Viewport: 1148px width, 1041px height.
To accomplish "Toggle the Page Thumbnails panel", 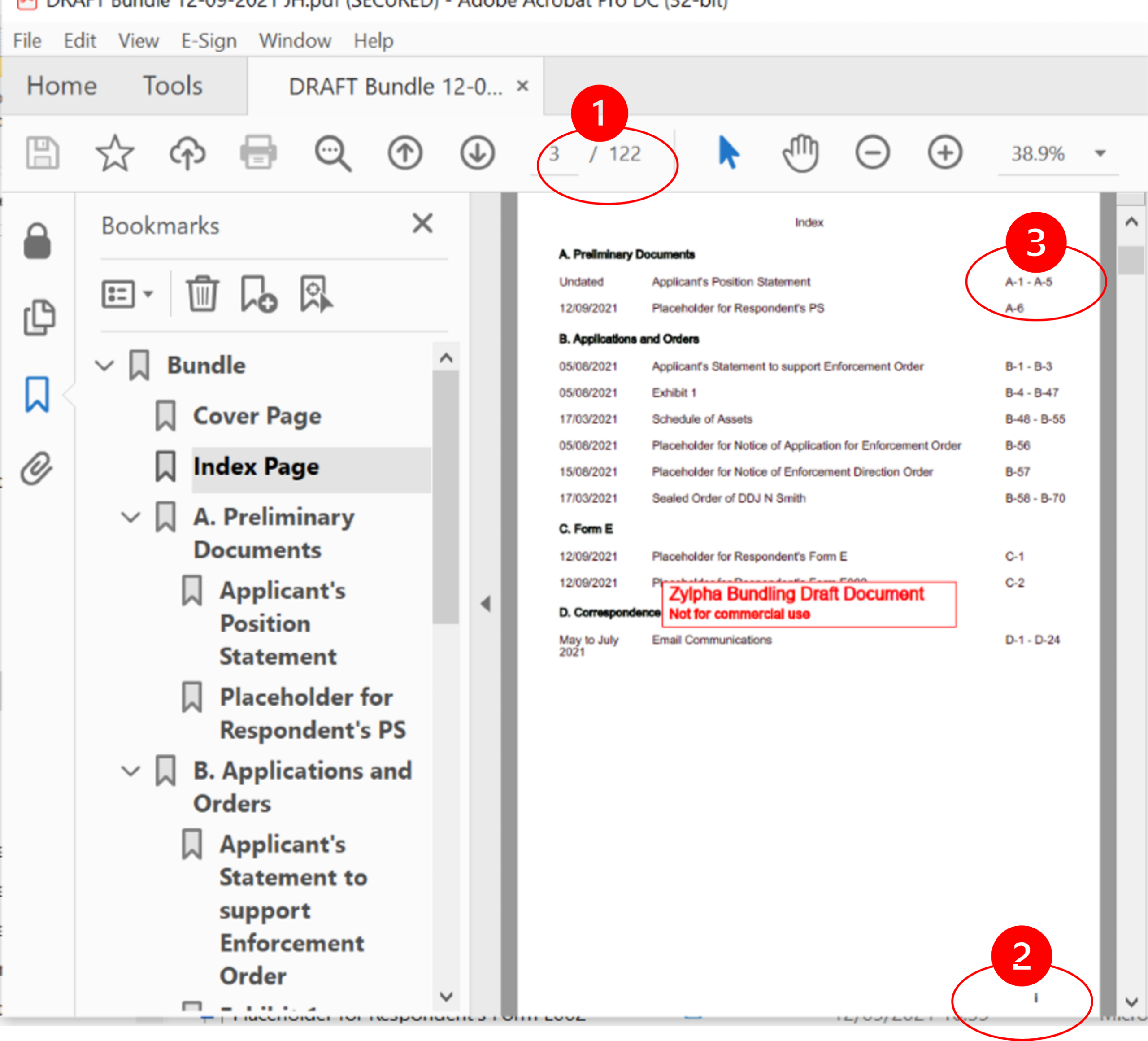I will tap(39, 317).
